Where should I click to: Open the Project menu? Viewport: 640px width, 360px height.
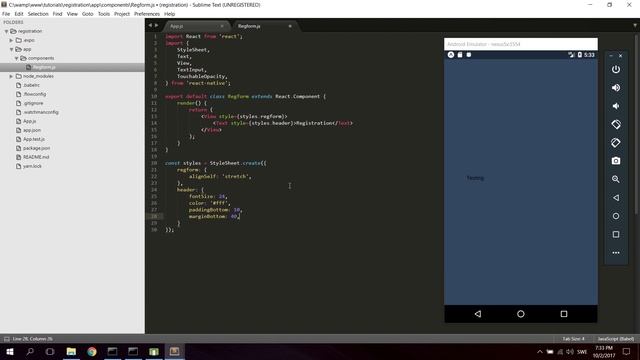(x=122, y=14)
